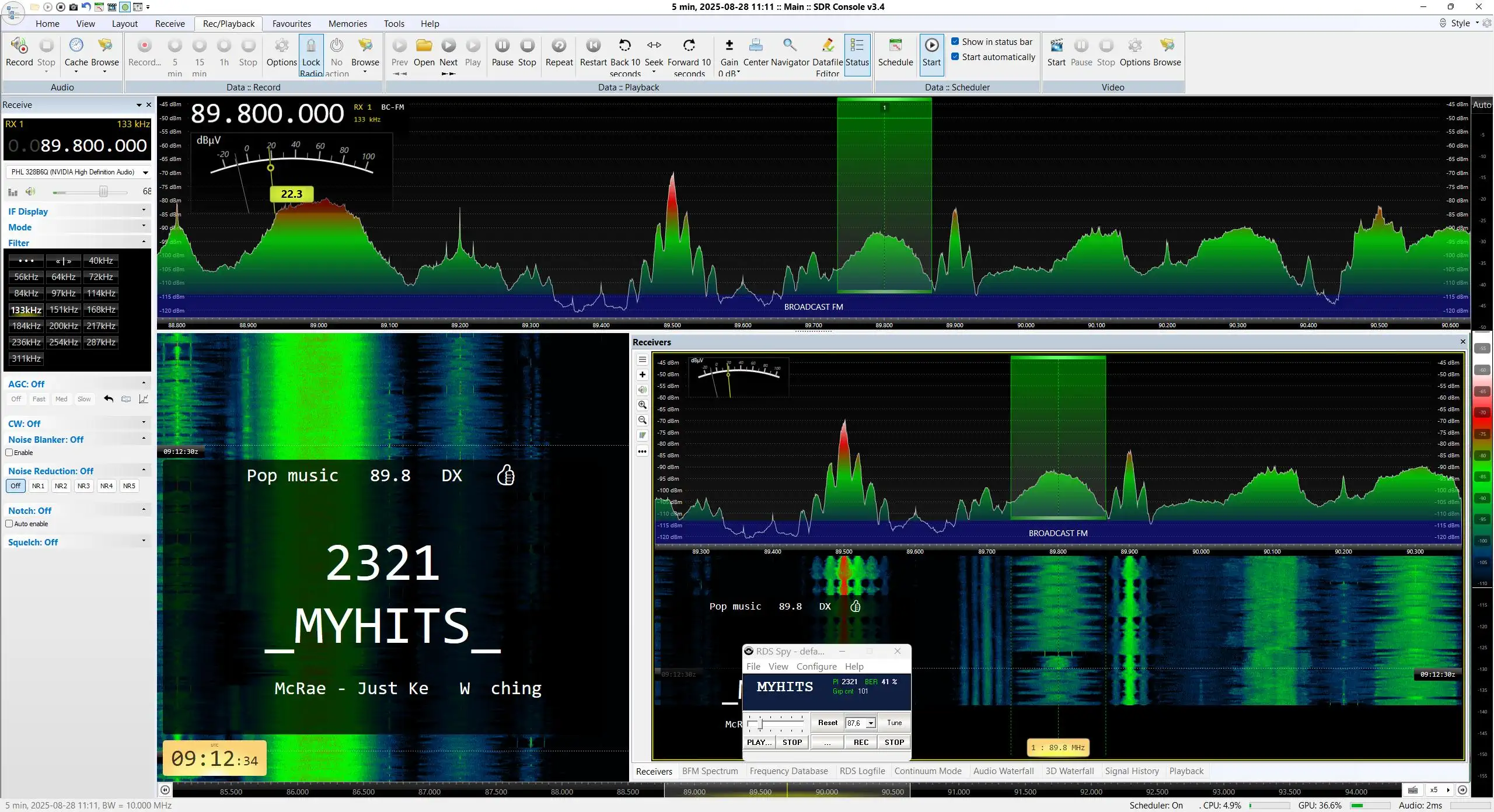
Task: Click the 09:12:34 UTC clock overlay
Action: [214, 758]
